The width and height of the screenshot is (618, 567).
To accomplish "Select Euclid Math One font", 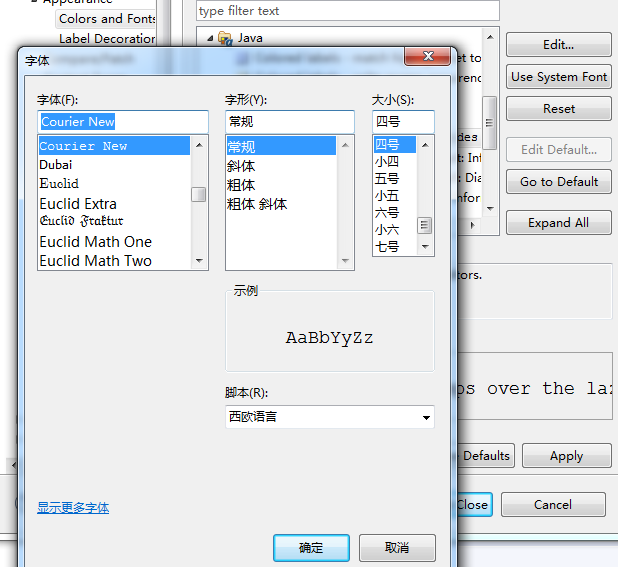I will click(114, 242).
